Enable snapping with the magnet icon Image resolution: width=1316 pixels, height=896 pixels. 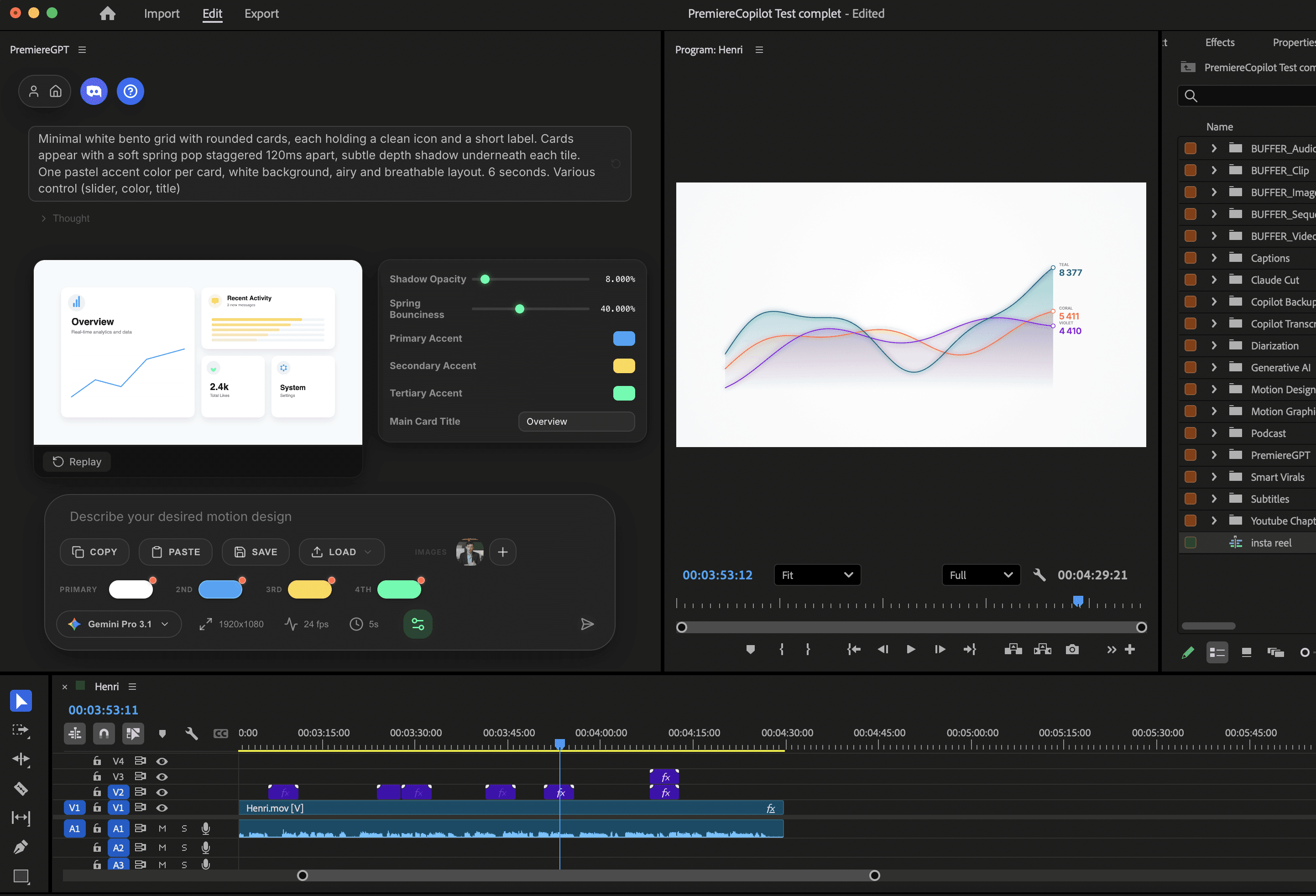pyautogui.click(x=104, y=734)
